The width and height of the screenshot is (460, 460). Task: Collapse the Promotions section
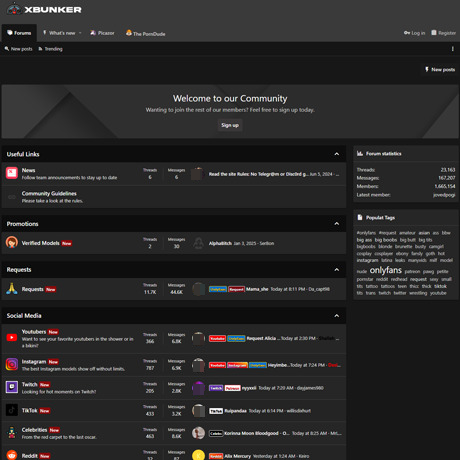(337, 224)
